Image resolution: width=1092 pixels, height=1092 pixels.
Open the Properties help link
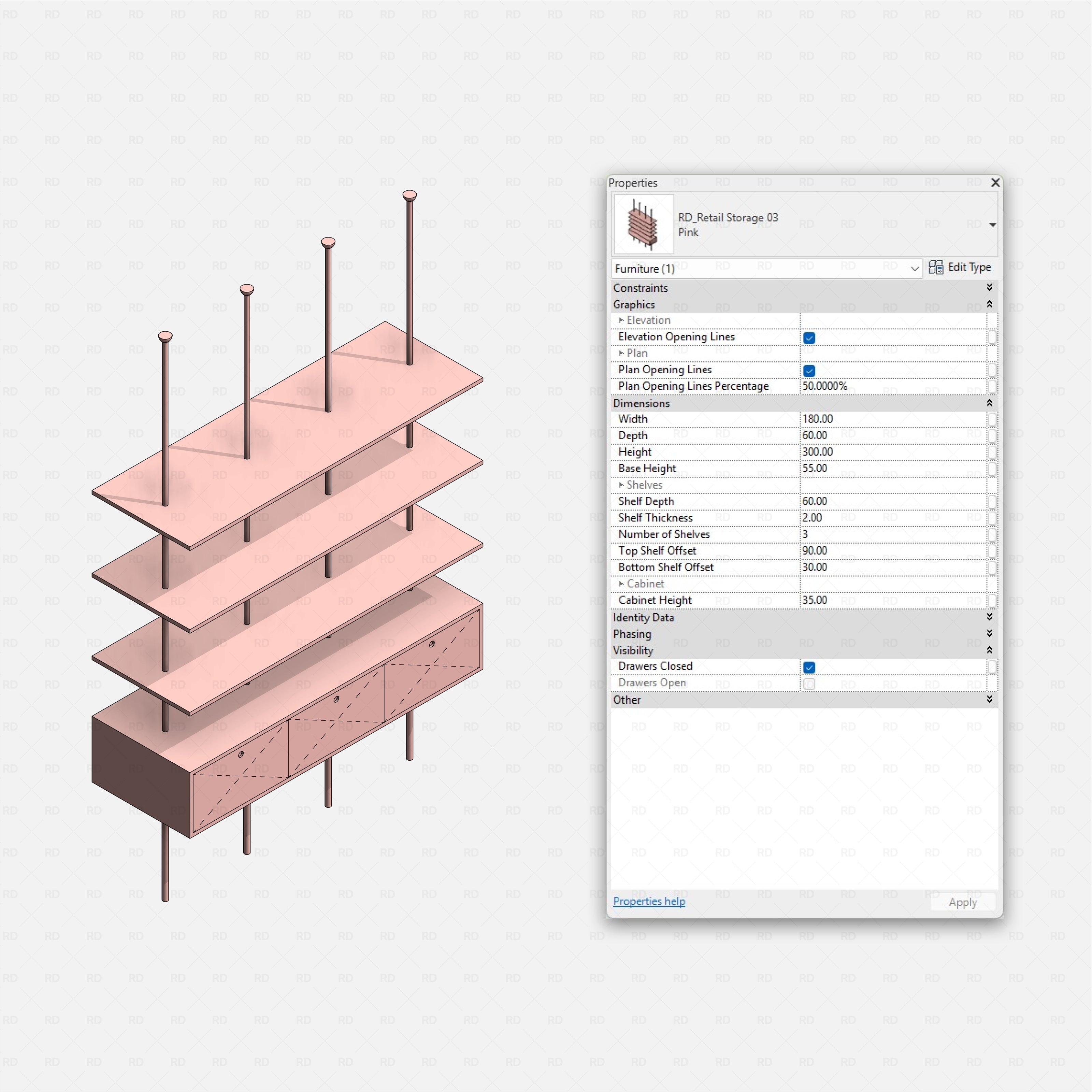(649, 902)
